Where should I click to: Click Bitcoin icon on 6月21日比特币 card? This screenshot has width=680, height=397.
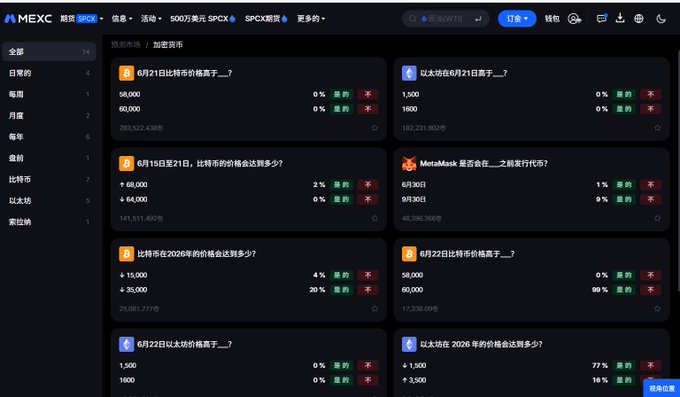coord(126,73)
